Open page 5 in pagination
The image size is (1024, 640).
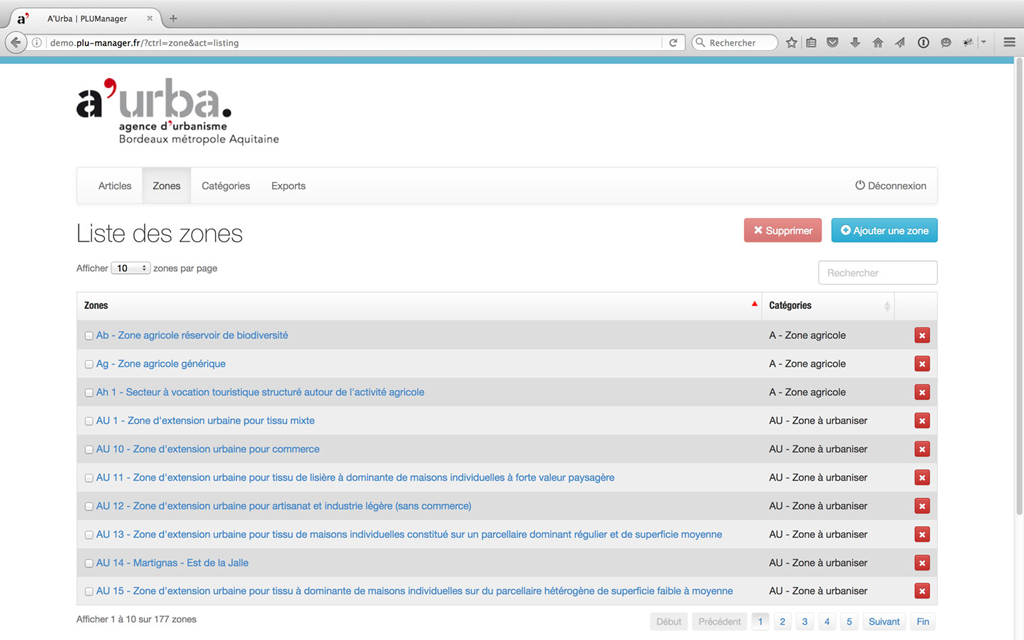pyautogui.click(x=849, y=622)
